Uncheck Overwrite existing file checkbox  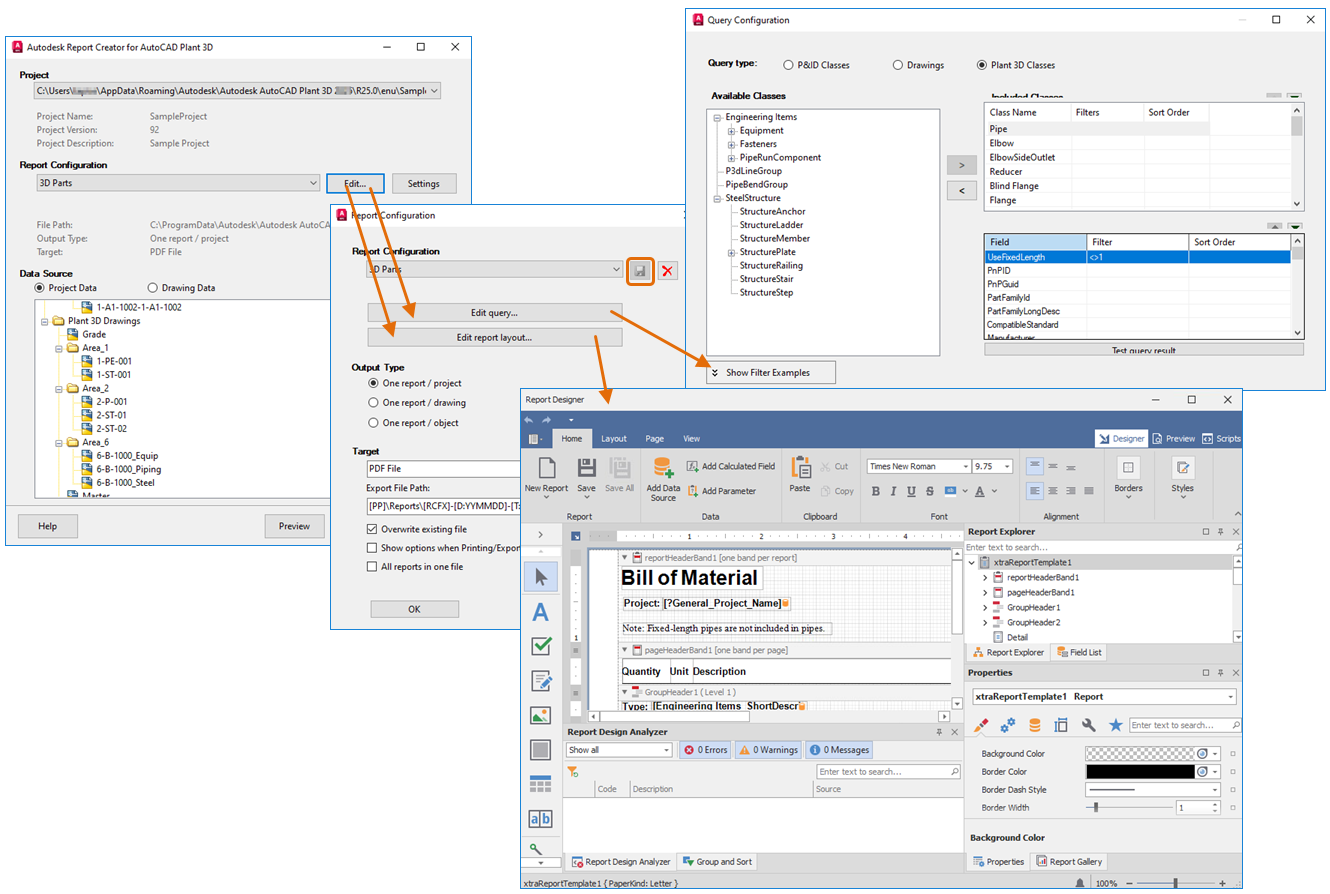tap(372, 529)
